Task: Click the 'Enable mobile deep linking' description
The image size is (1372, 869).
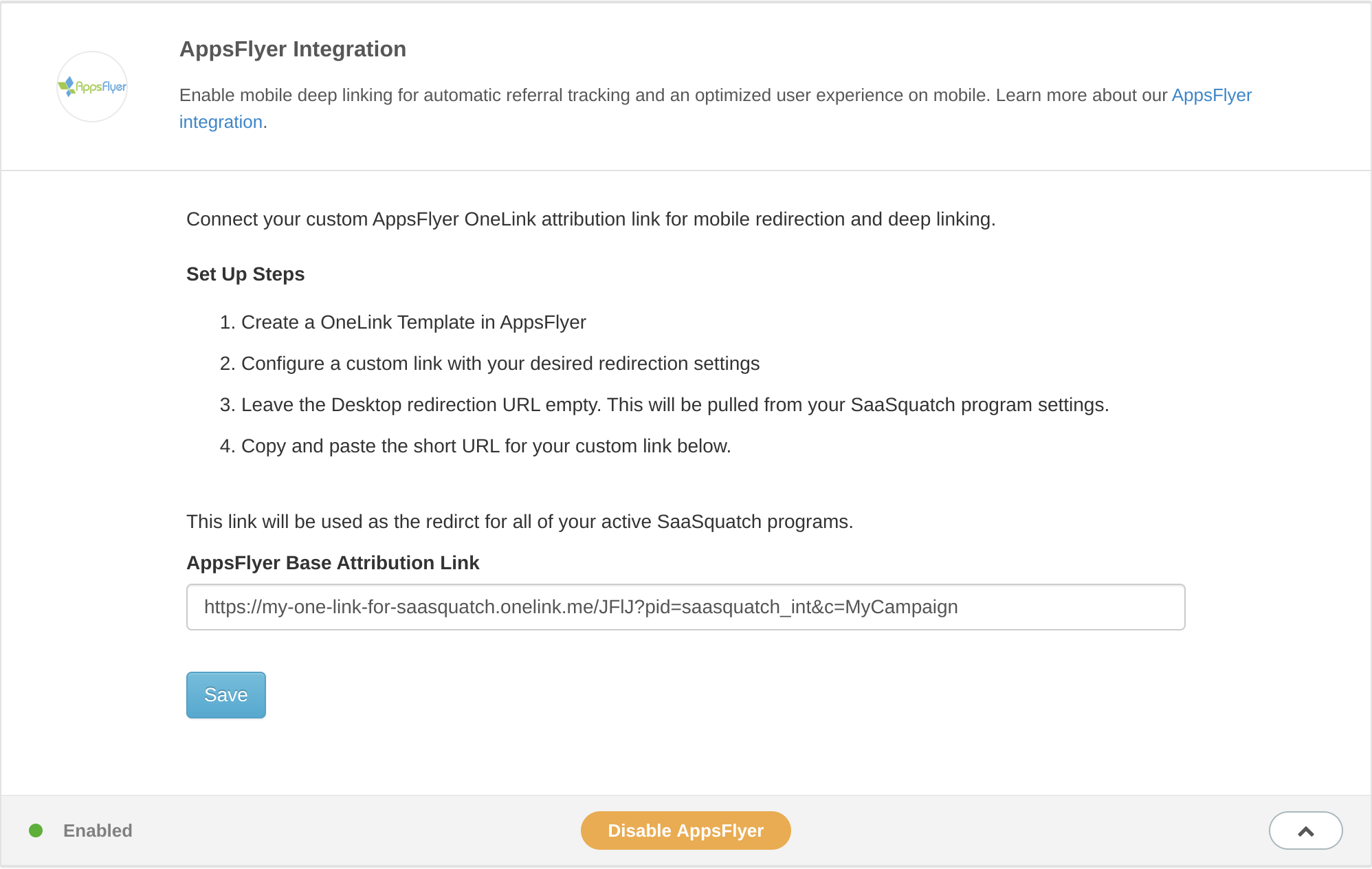Action: click(x=584, y=95)
